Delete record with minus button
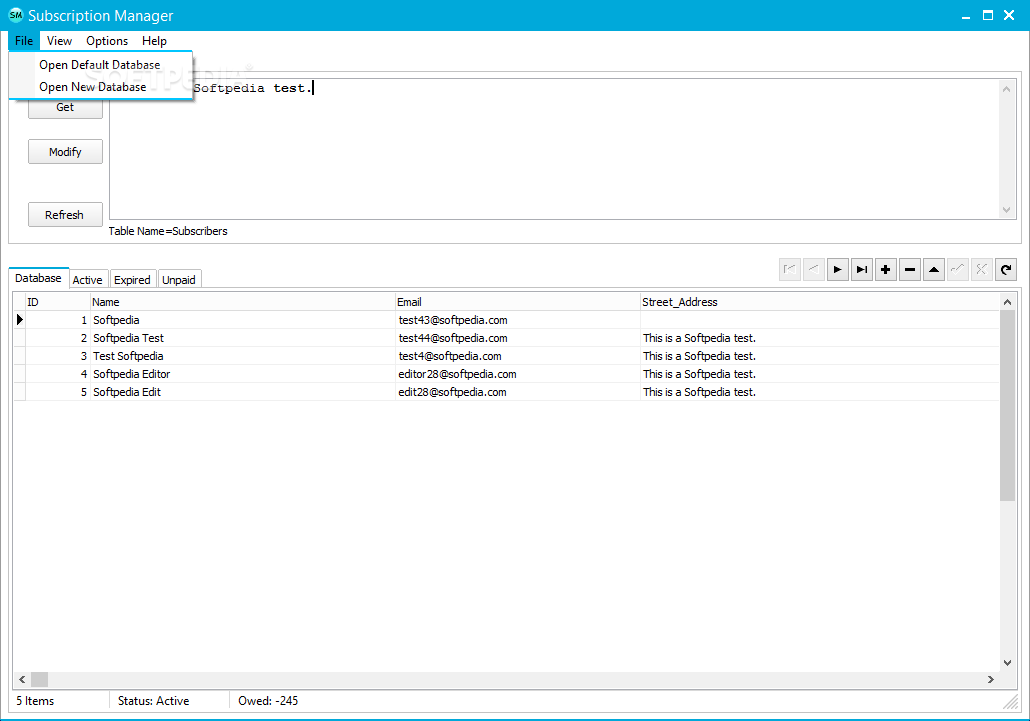Image resolution: width=1030 pixels, height=721 pixels. [910, 269]
